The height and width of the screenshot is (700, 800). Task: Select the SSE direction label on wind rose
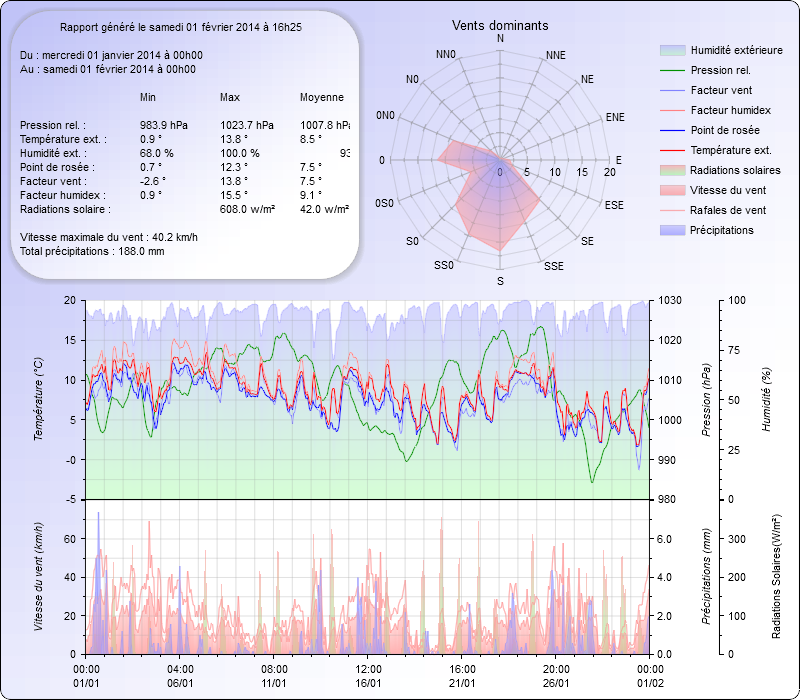pyautogui.click(x=553, y=266)
